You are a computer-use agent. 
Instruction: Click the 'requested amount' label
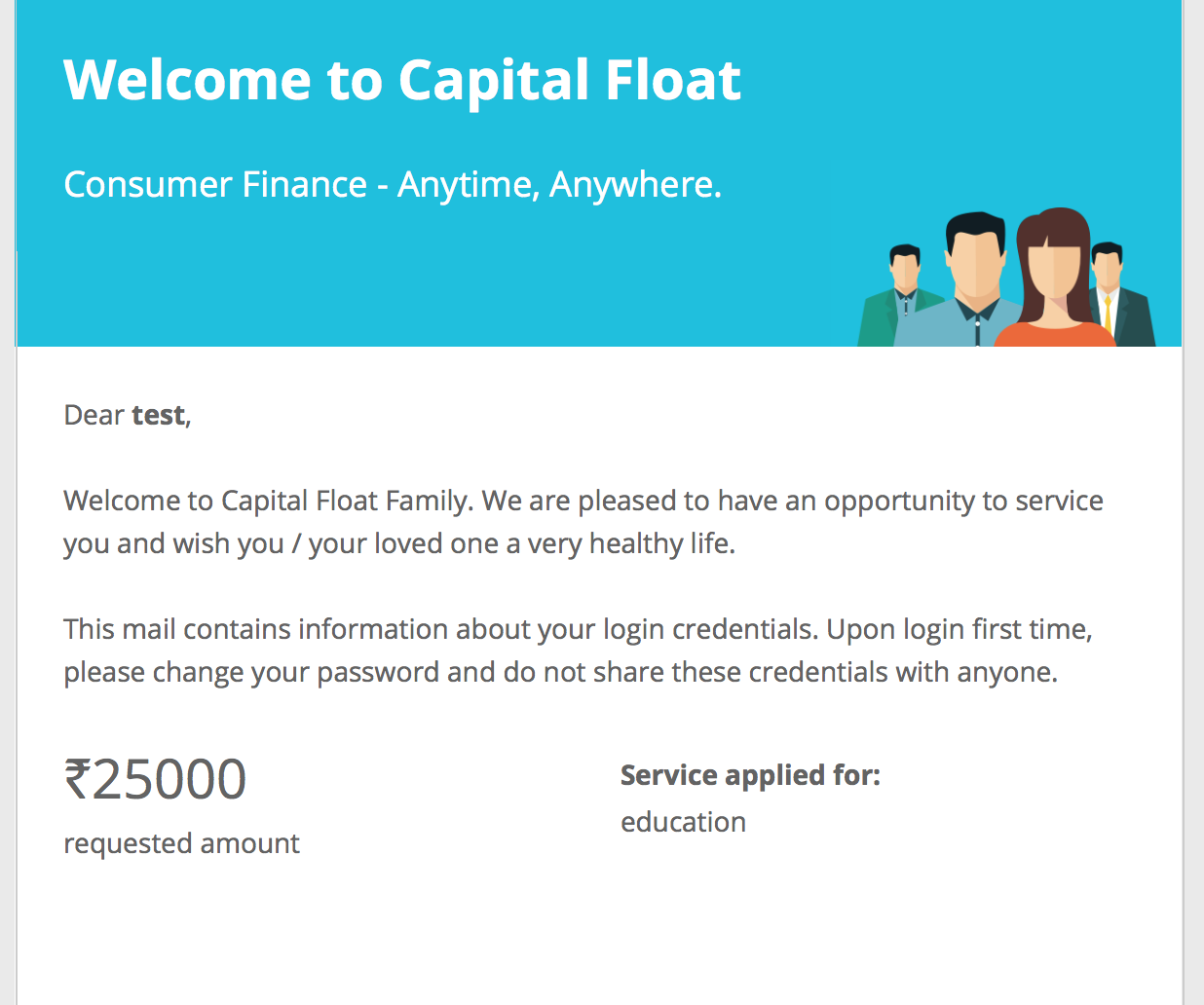point(181,843)
